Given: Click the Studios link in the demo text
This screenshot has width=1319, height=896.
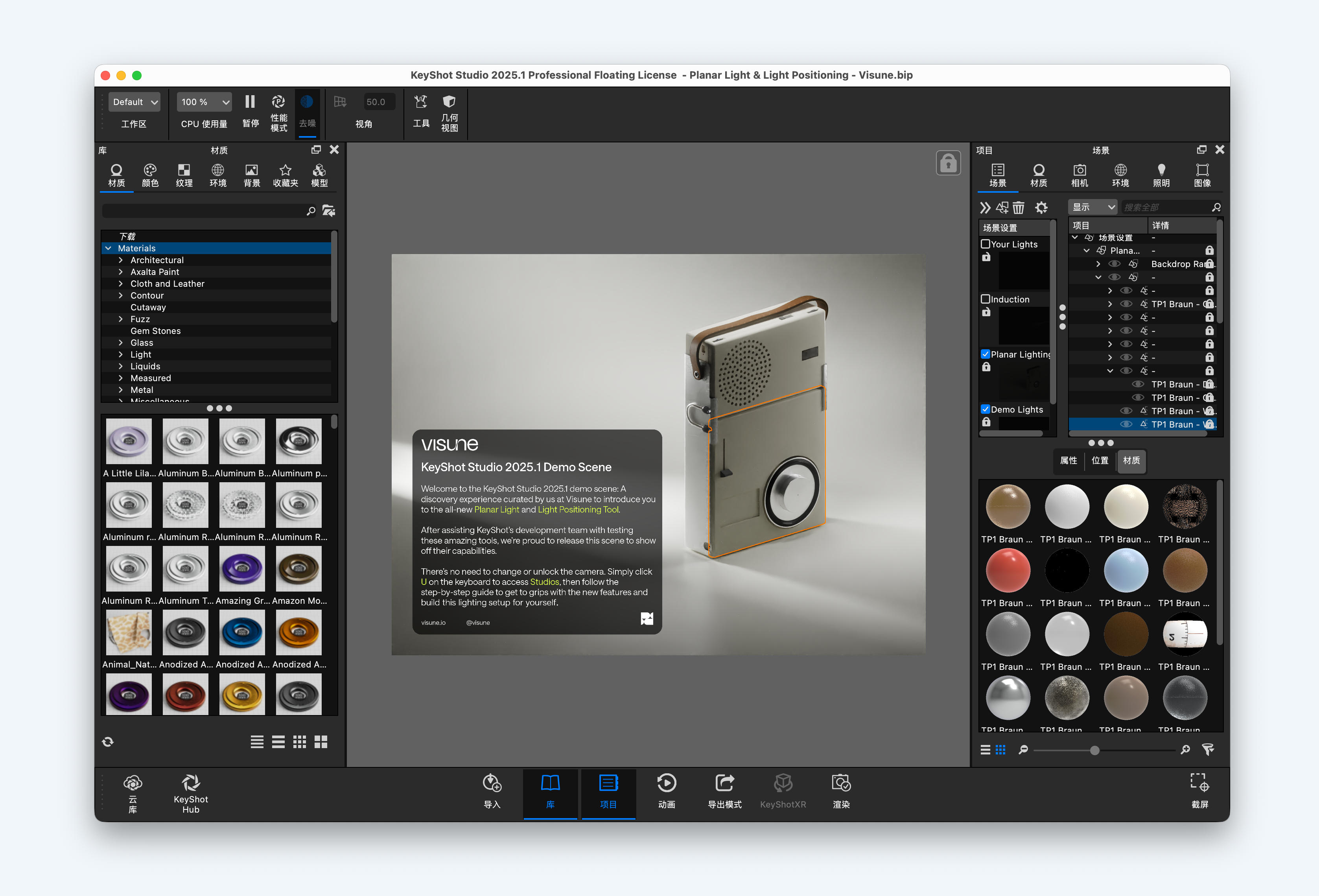Looking at the screenshot, I should pyautogui.click(x=544, y=581).
